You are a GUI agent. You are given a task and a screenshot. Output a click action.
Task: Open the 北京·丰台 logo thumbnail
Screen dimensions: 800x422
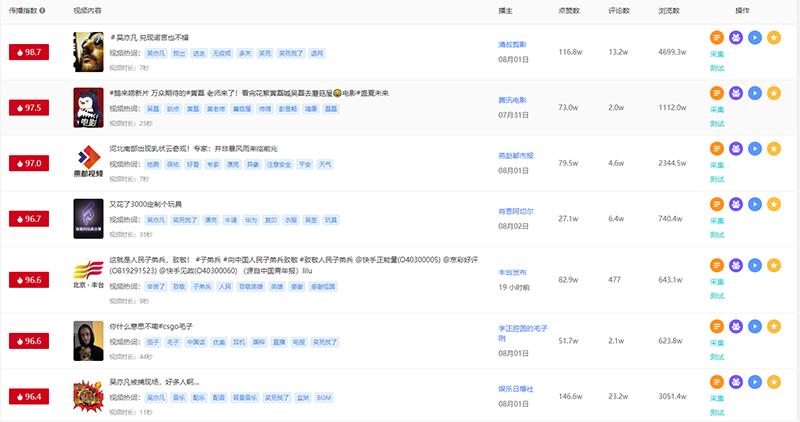click(88, 275)
